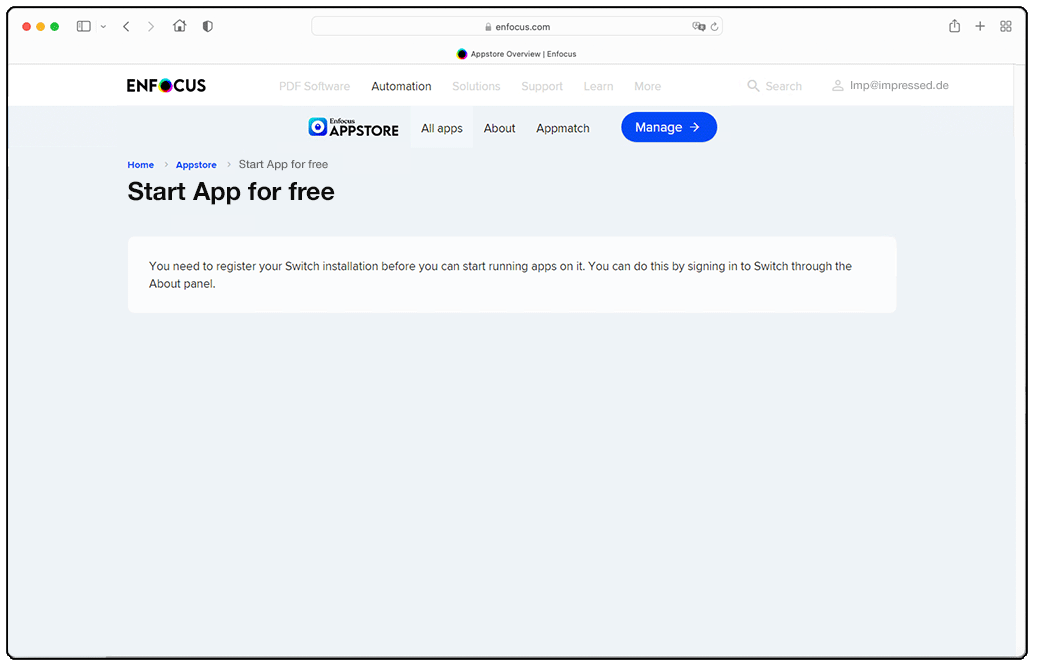
Task: Open the Learn menu
Action: pyautogui.click(x=599, y=86)
